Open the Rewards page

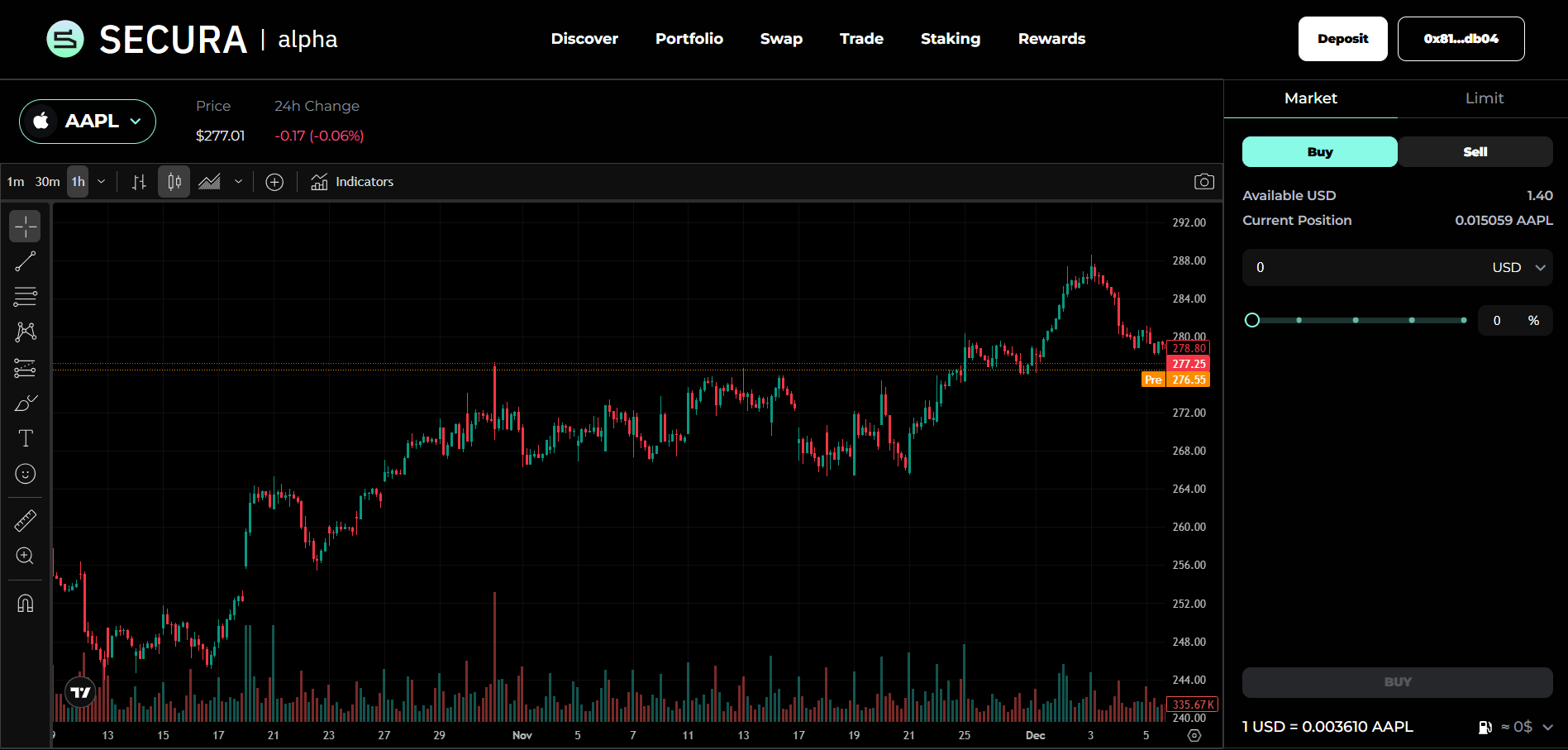click(x=1051, y=39)
